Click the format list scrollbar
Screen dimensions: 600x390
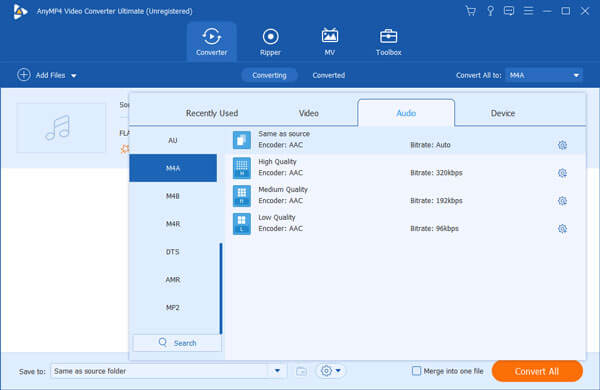click(221, 289)
